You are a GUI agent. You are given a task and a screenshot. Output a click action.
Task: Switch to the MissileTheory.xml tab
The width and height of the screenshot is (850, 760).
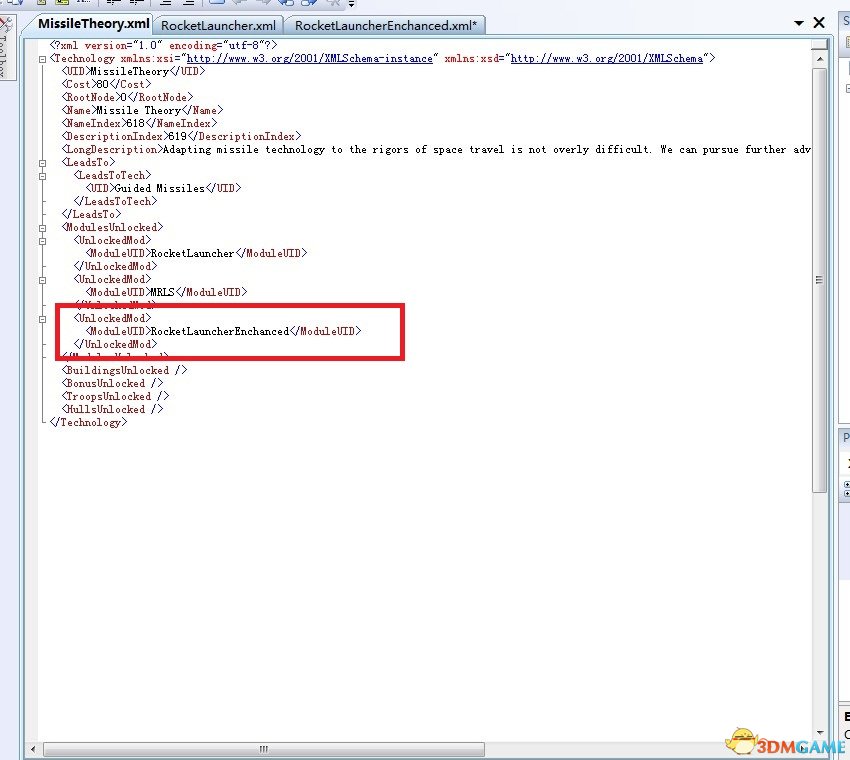pyautogui.click(x=93, y=24)
